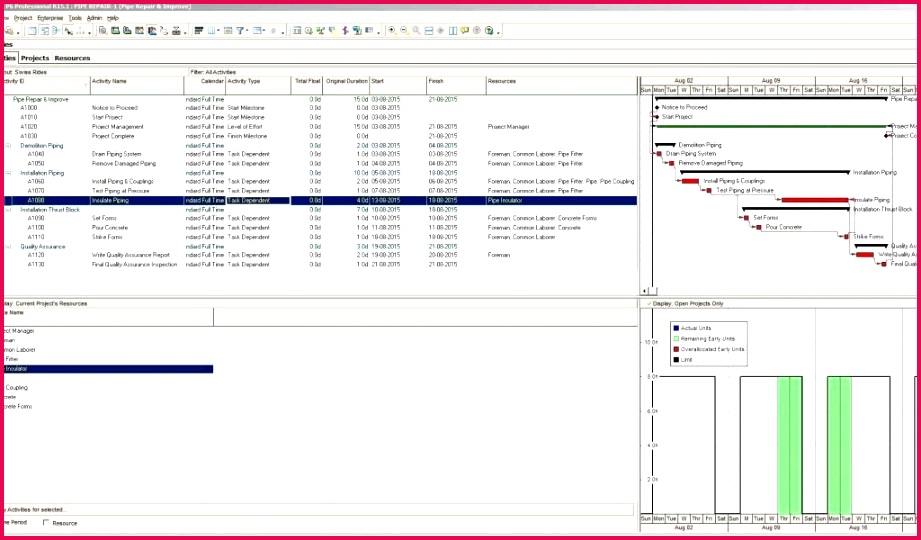Click the Remaining Early Units green swatch
Viewport: 921px width, 540px height.
(677, 339)
